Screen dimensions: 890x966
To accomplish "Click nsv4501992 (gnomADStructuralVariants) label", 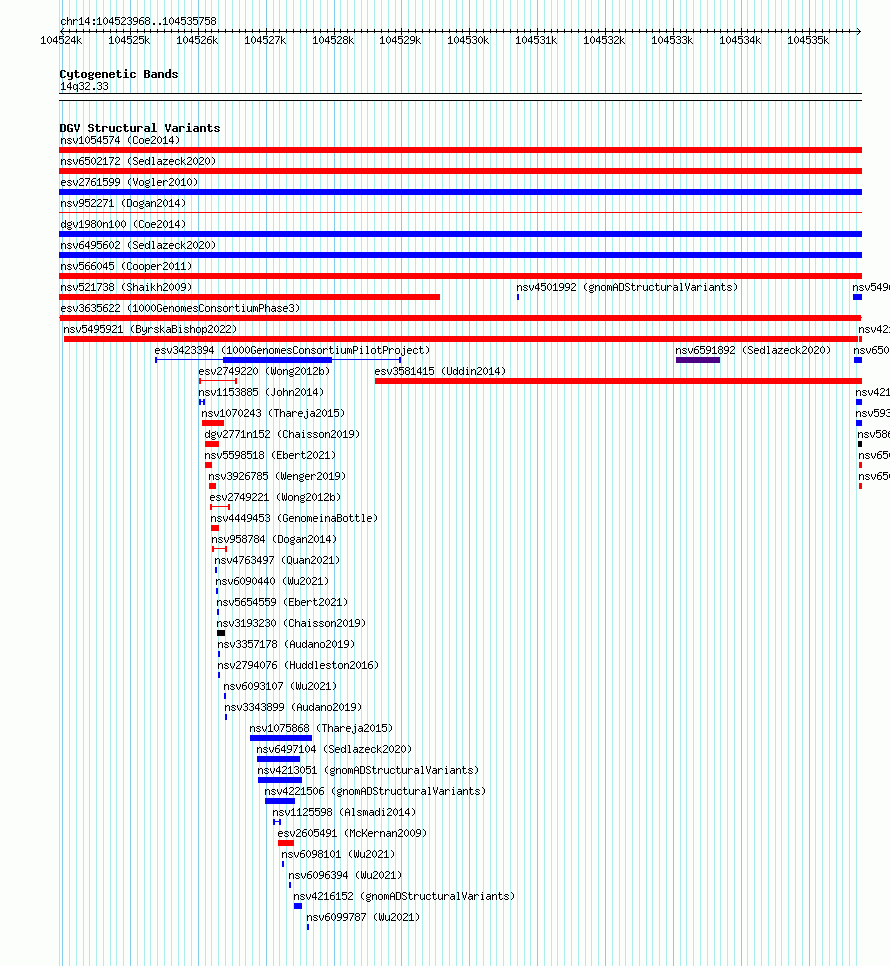I will pos(627,287).
